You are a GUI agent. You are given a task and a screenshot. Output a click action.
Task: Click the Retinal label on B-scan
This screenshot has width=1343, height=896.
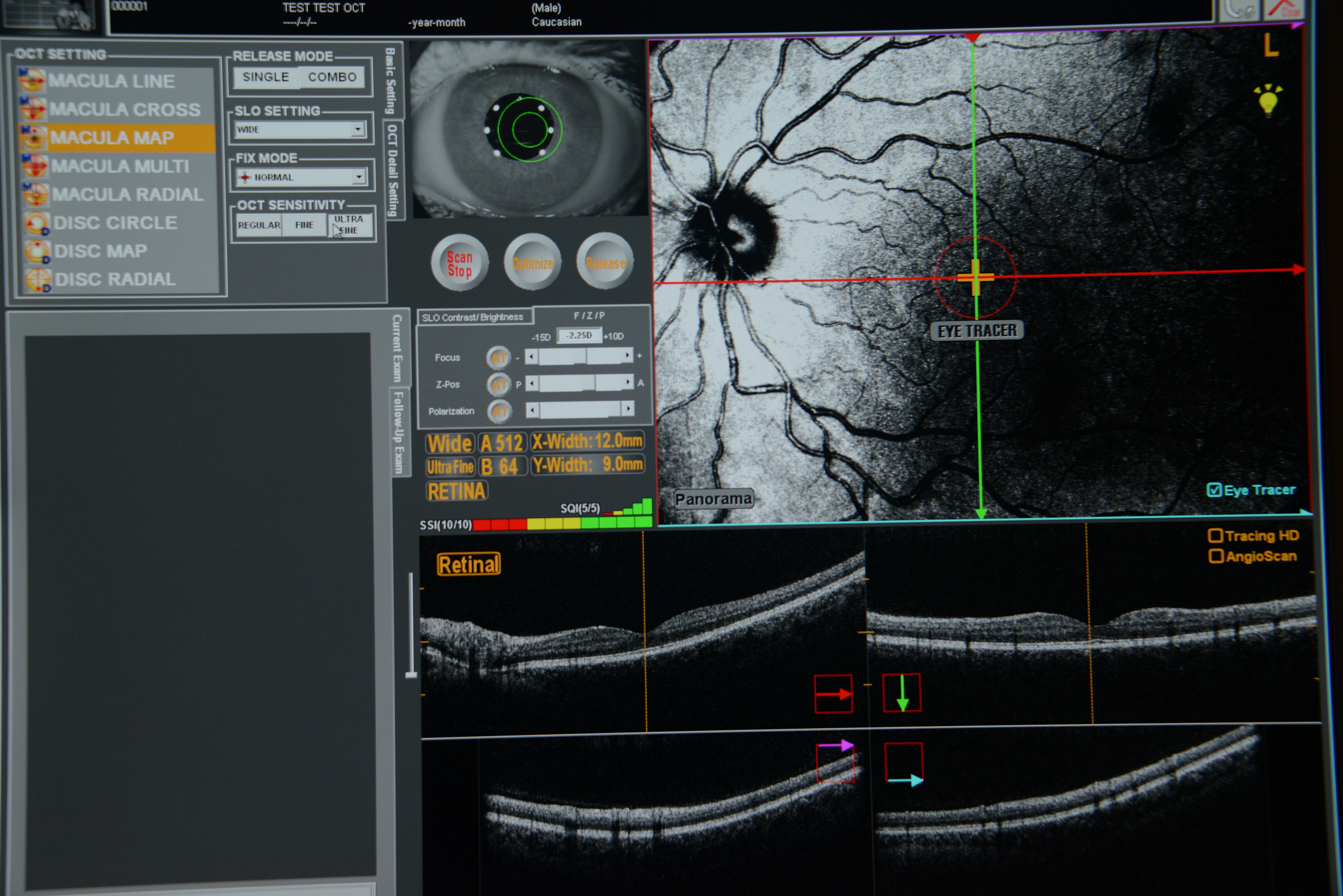click(x=469, y=565)
